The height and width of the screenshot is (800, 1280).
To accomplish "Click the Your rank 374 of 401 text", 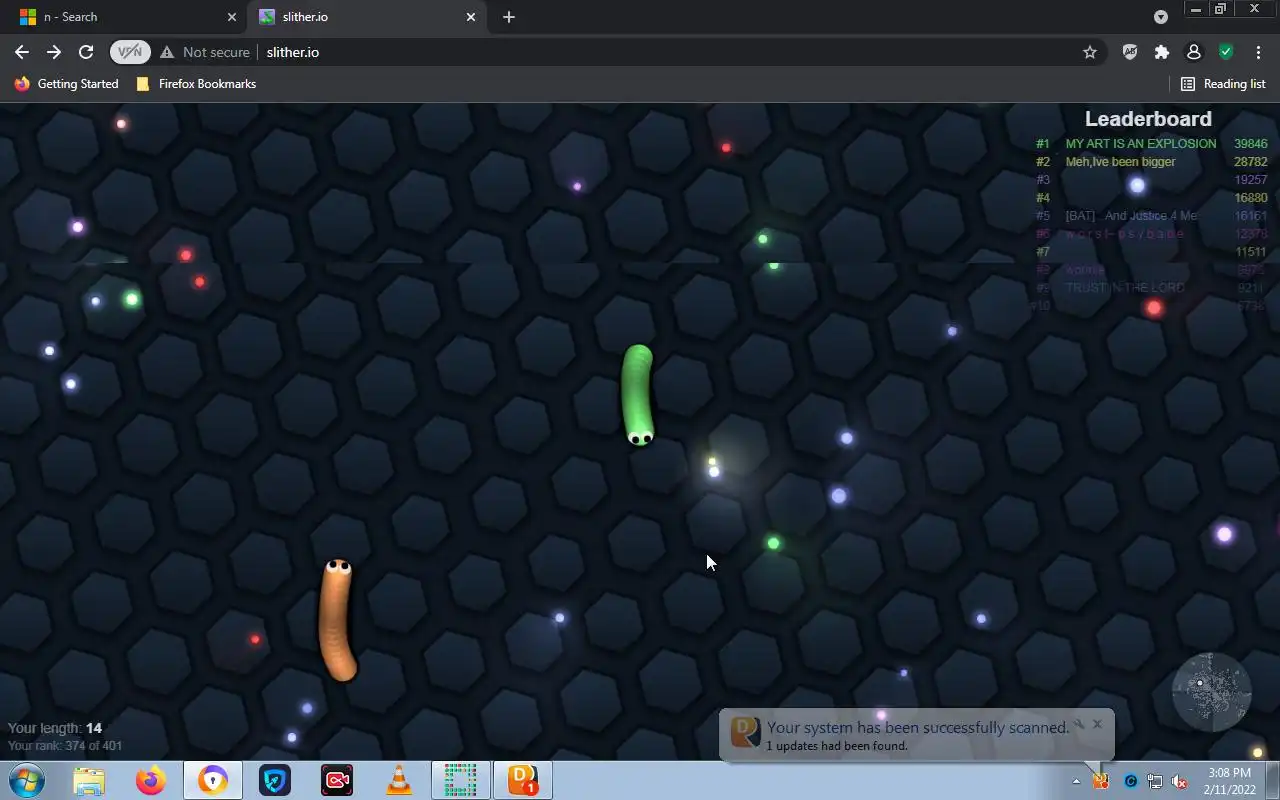I will coord(65,746).
